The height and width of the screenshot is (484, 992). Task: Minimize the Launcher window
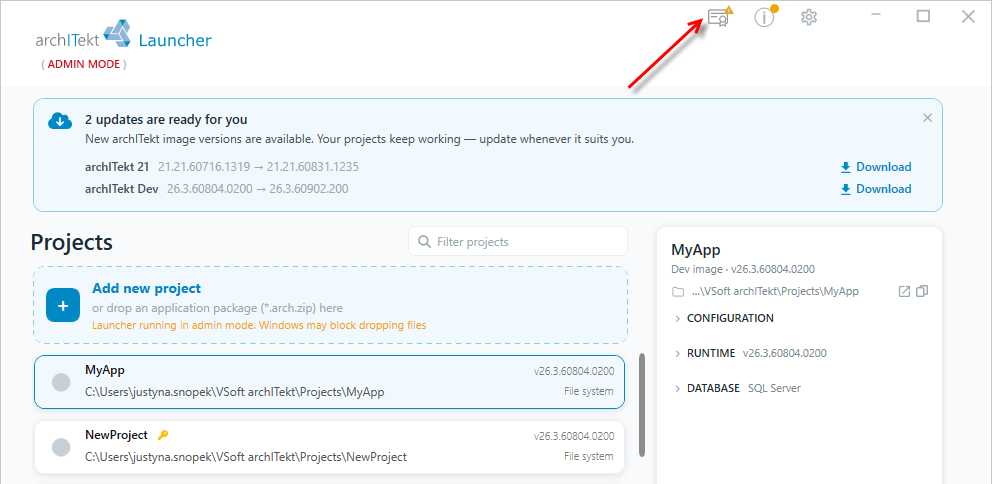(876, 16)
